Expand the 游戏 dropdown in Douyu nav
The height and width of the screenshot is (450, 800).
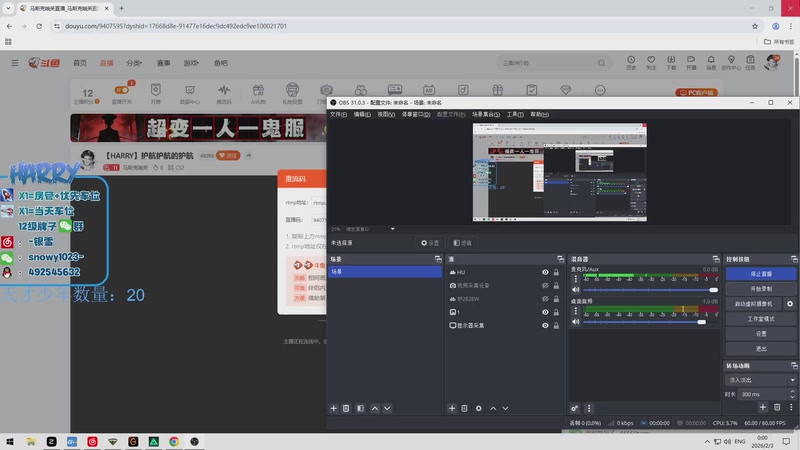191,63
